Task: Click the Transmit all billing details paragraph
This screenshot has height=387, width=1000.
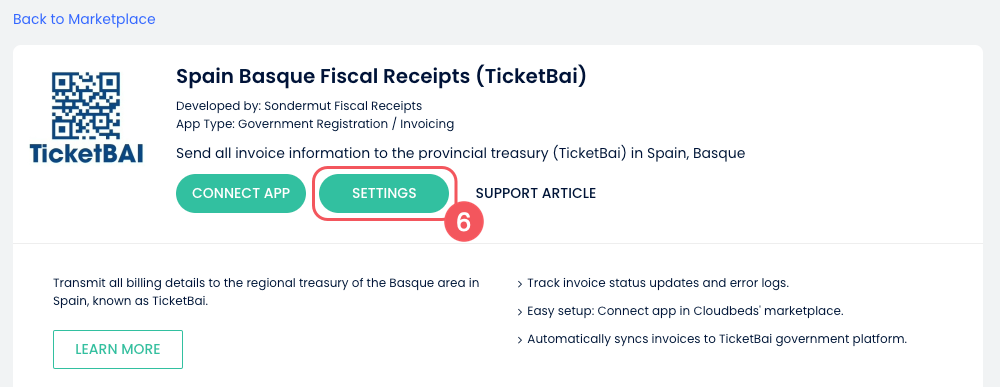Action: 266,292
